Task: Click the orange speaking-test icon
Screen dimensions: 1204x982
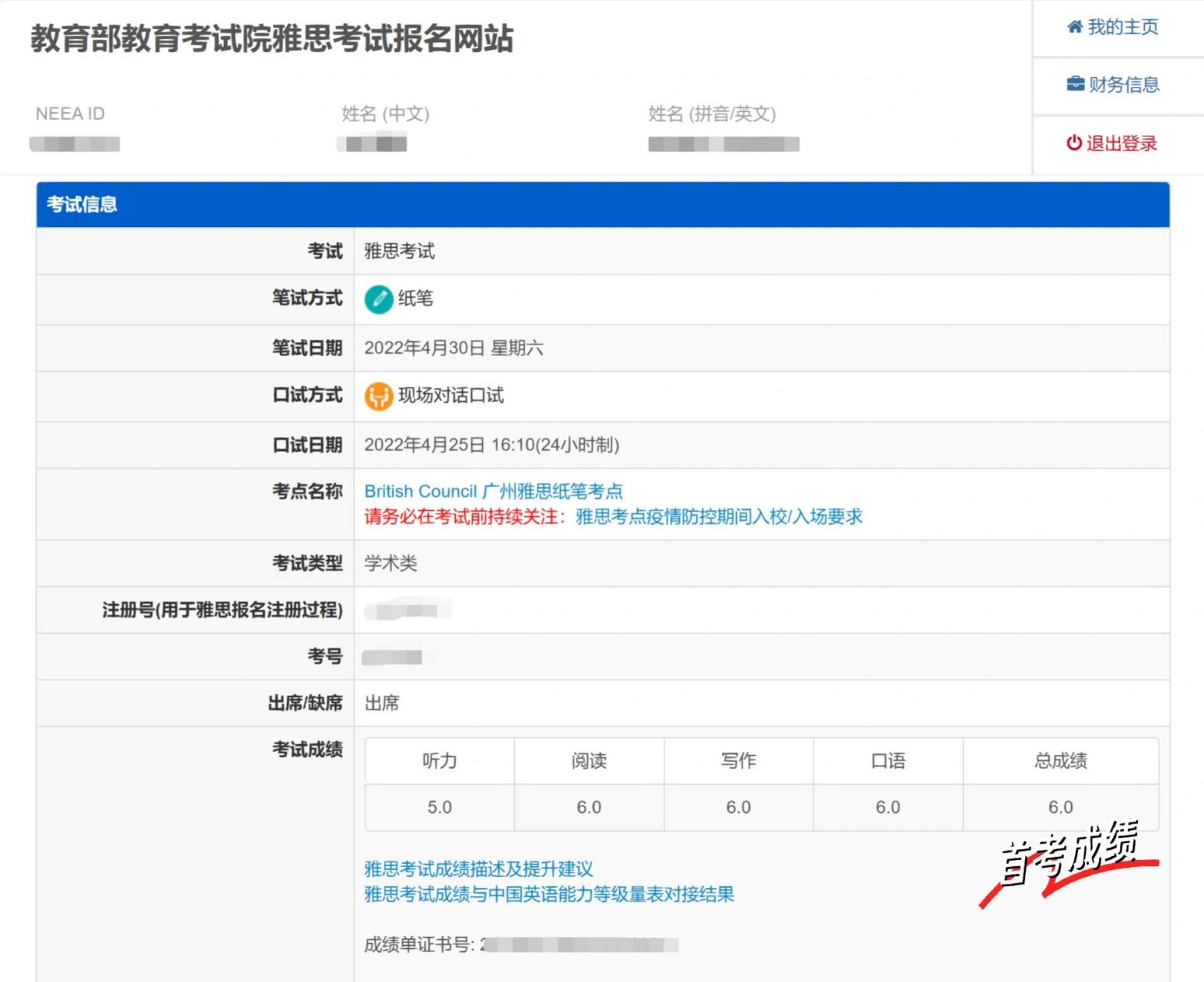Action: pyautogui.click(x=378, y=397)
